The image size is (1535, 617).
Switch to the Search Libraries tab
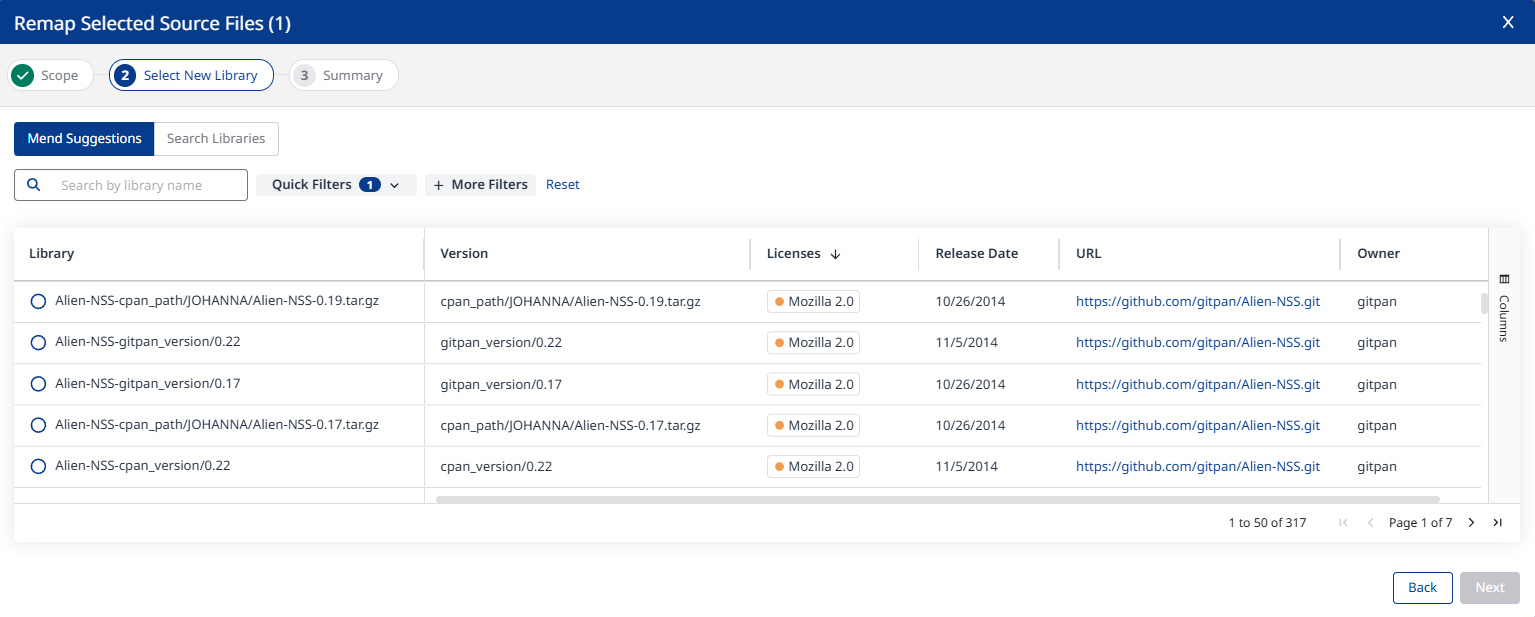[x=216, y=139]
